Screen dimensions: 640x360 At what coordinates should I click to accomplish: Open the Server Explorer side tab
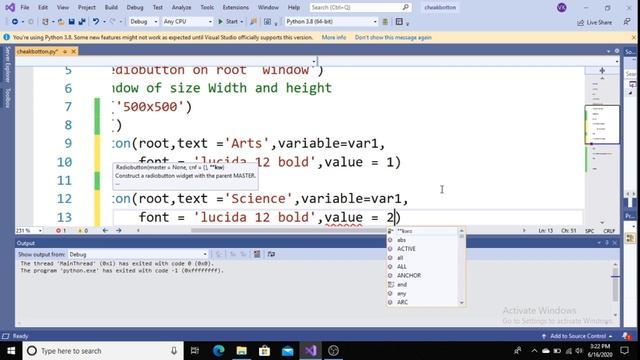[7, 64]
